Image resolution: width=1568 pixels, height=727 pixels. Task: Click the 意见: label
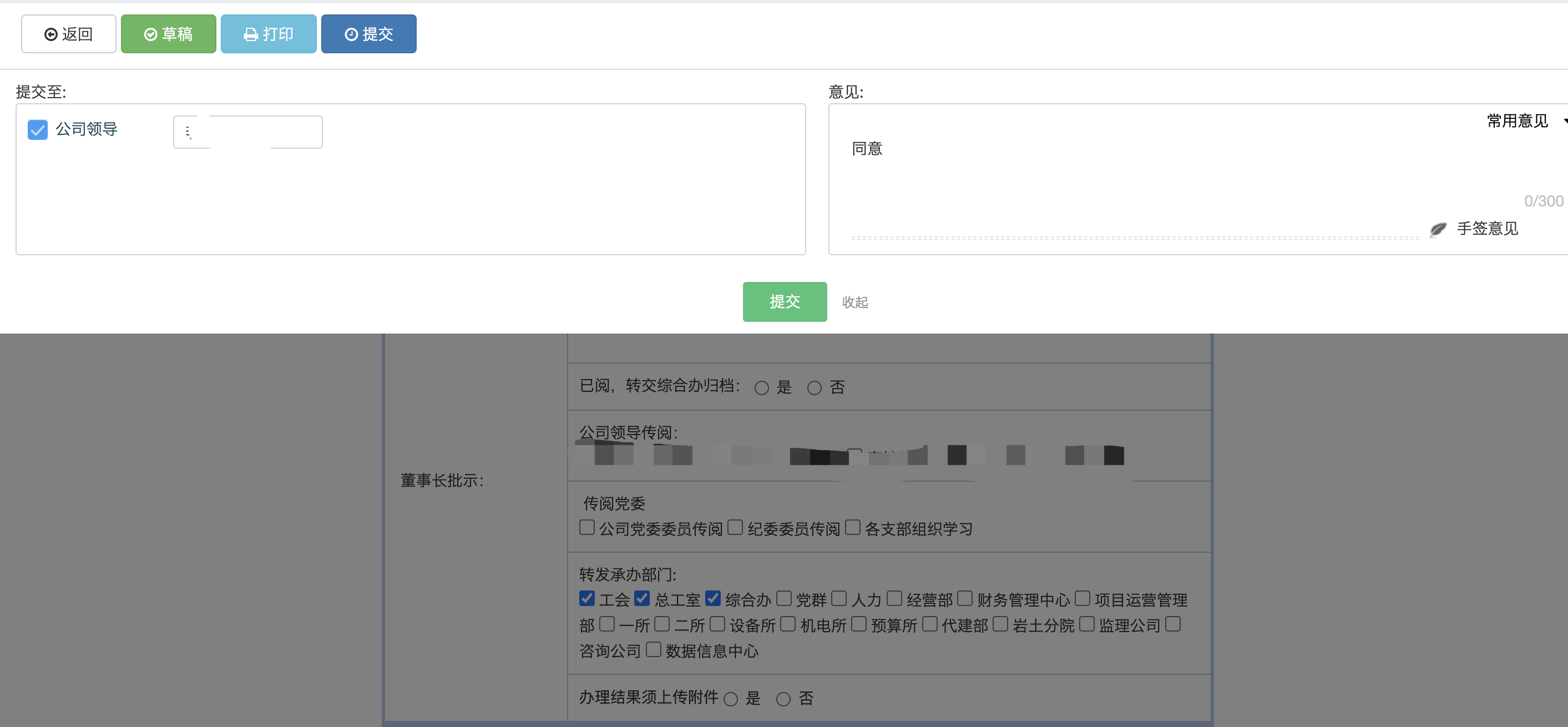coord(846,92)
